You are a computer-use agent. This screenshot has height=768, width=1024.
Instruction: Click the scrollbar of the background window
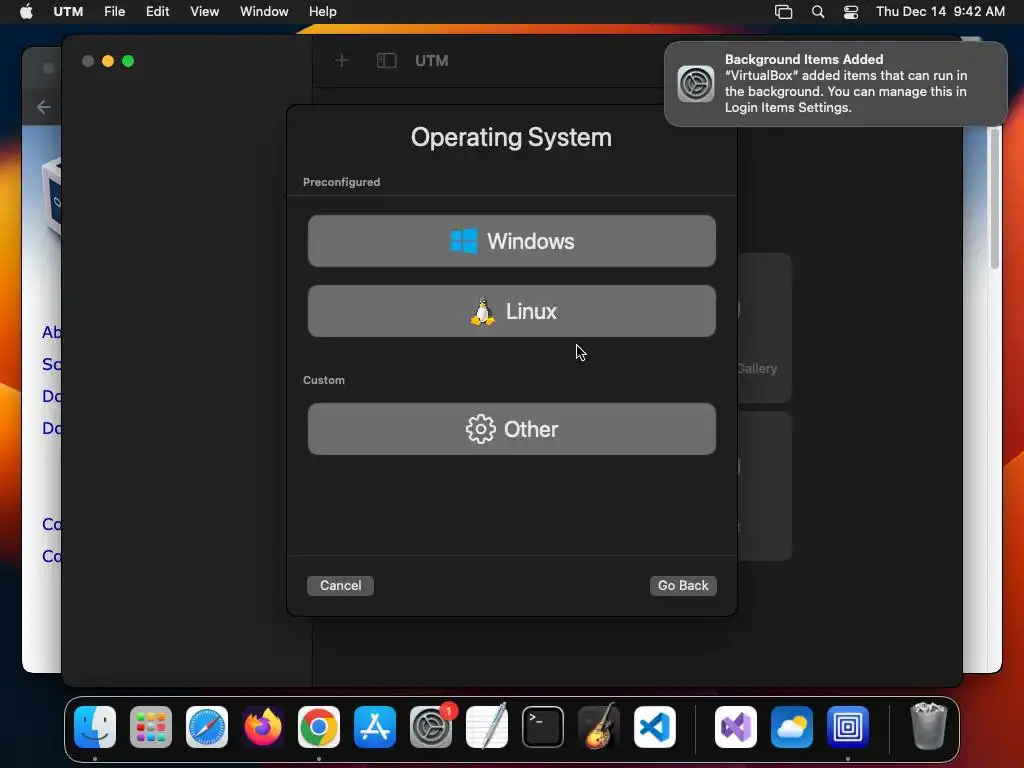995,198
